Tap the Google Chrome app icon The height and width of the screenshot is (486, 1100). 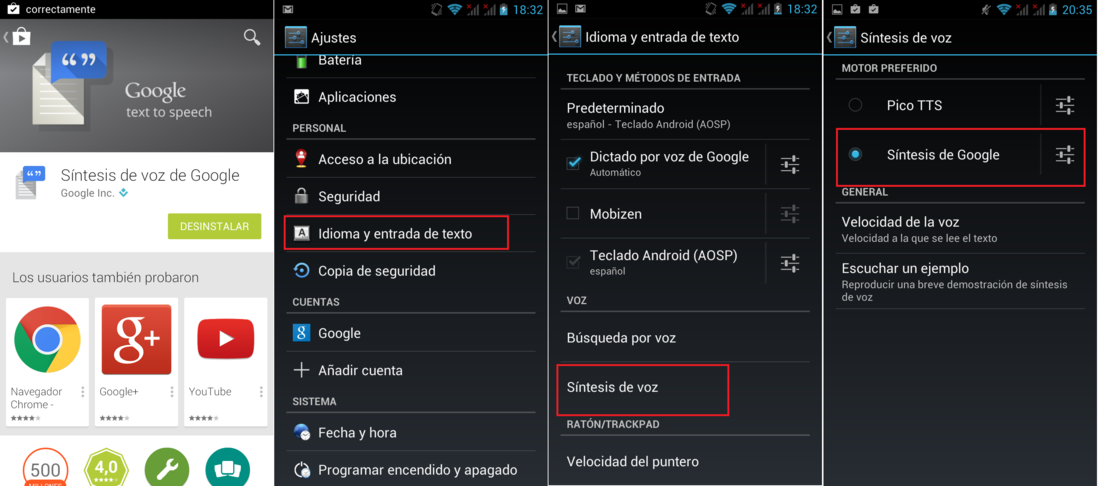click(48, 339)
